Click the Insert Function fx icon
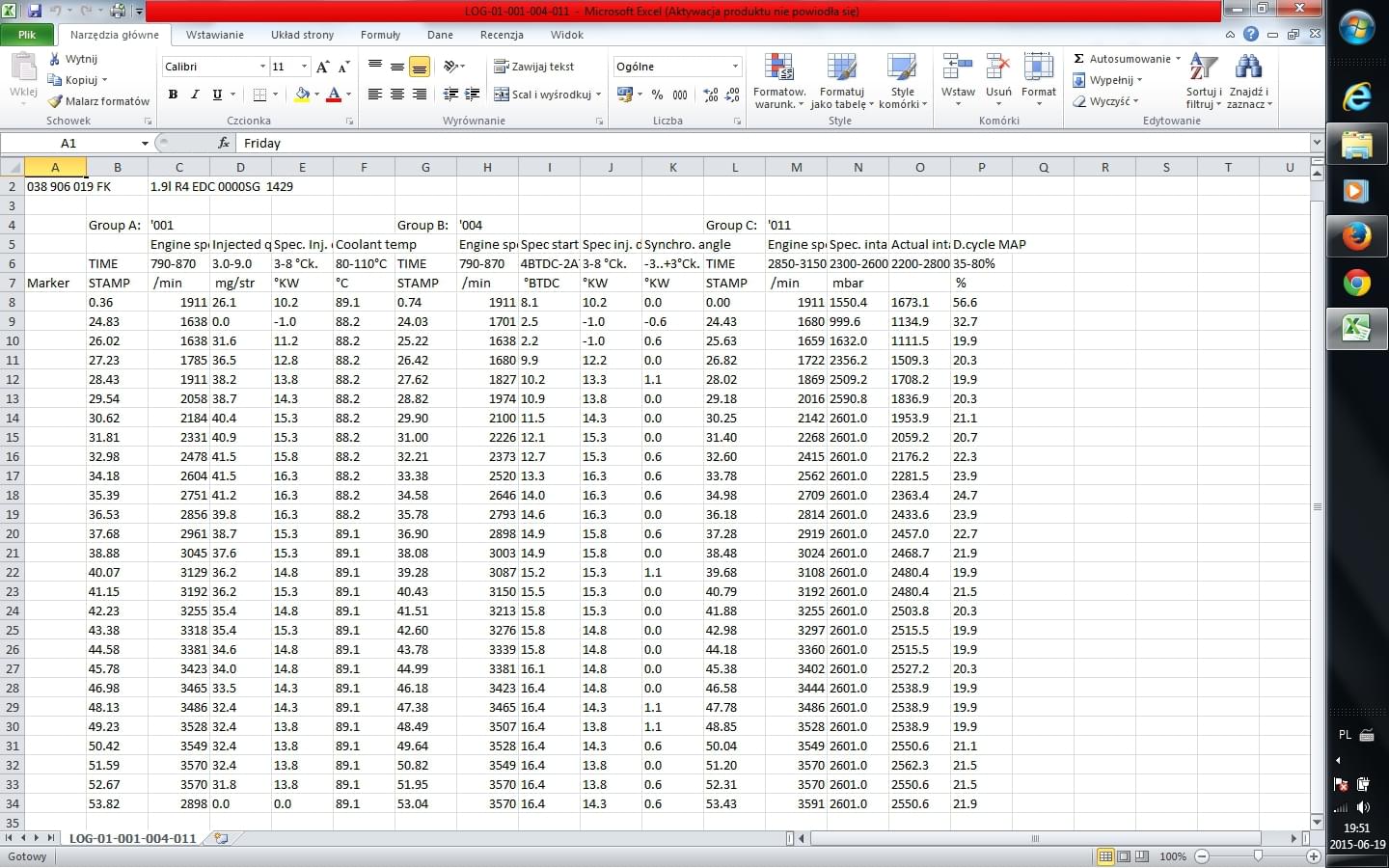Viewport: 1389px width, 868px height. [224, 143]
